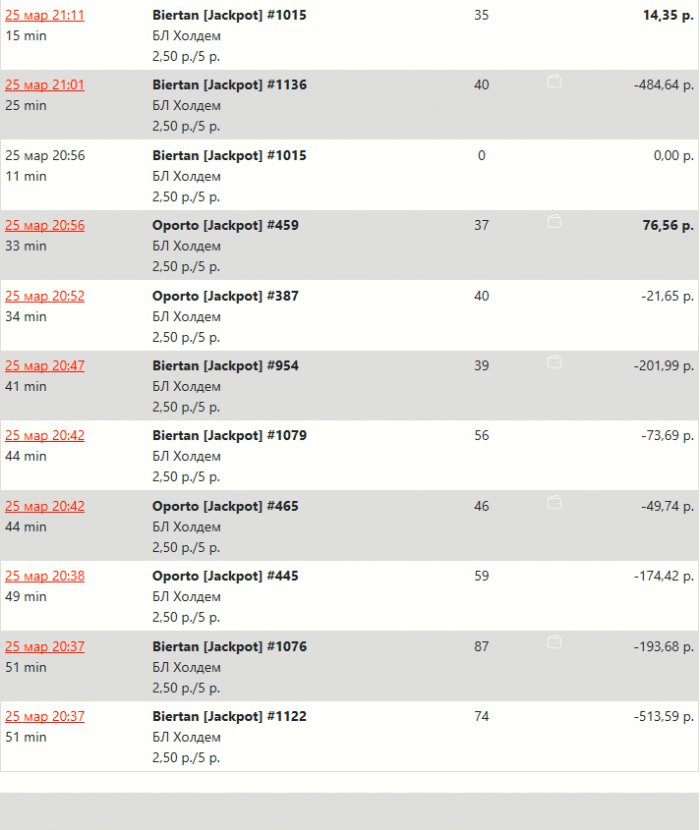
Task: Click hands count 87 in Biertan #1076 row
Action: (x=481, y=646)
